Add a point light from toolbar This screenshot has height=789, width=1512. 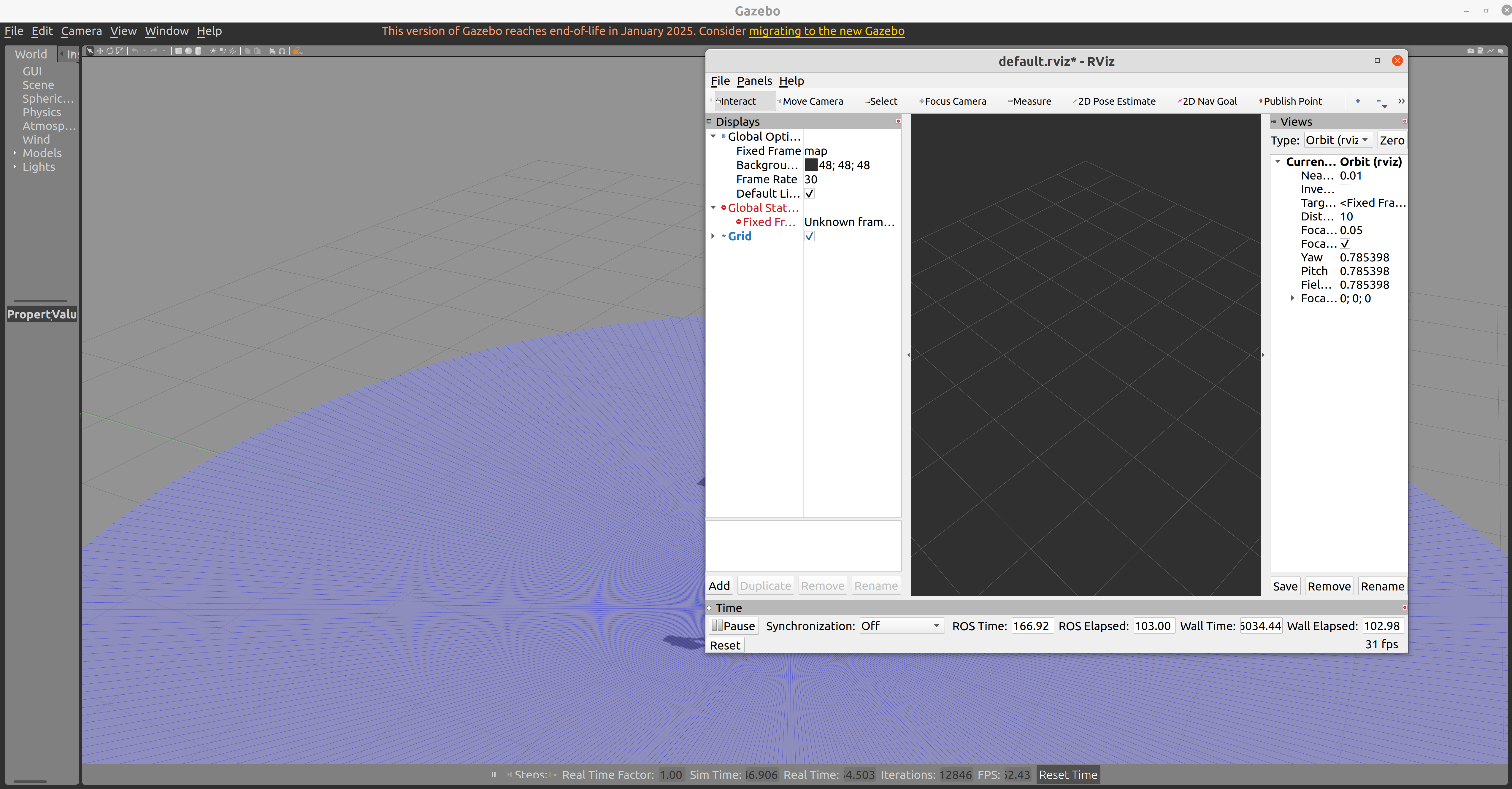213,51
